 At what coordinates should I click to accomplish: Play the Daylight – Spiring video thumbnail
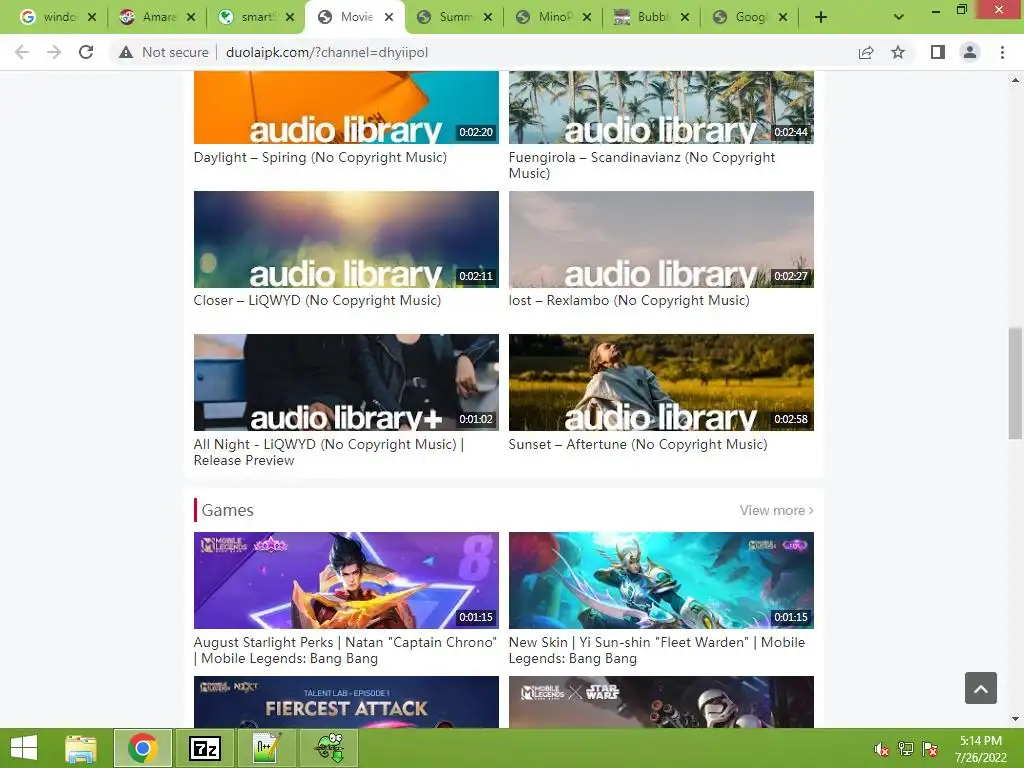(x=346, y=107)
